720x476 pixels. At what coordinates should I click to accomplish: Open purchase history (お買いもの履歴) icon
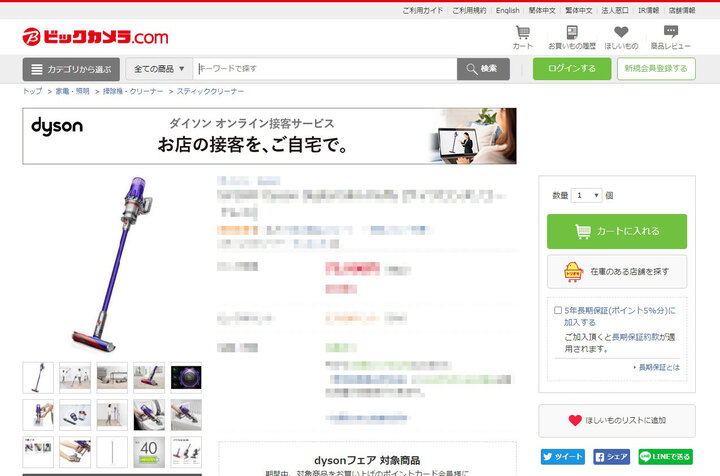pyautogui.click(x=572, y=37)
